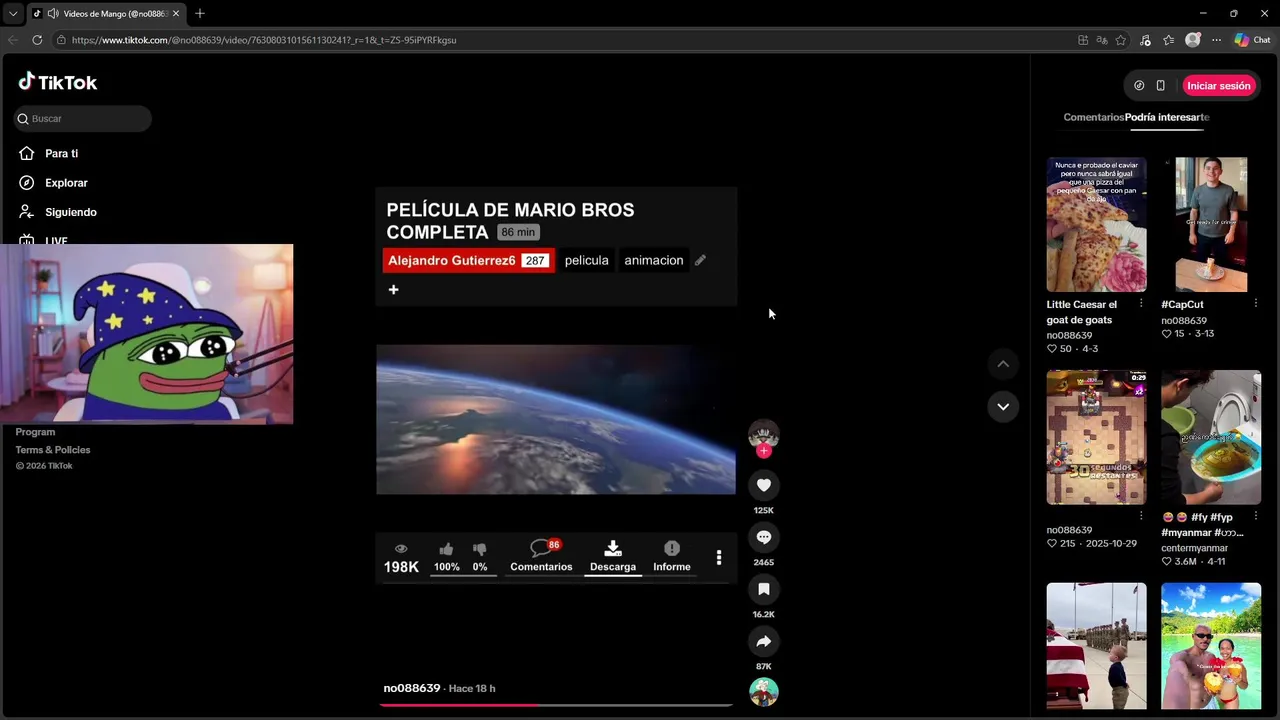The height and width of the screenshot is (720, 1280).
Task: Click the Iniciar sesión button
Action: (1219, 86)
